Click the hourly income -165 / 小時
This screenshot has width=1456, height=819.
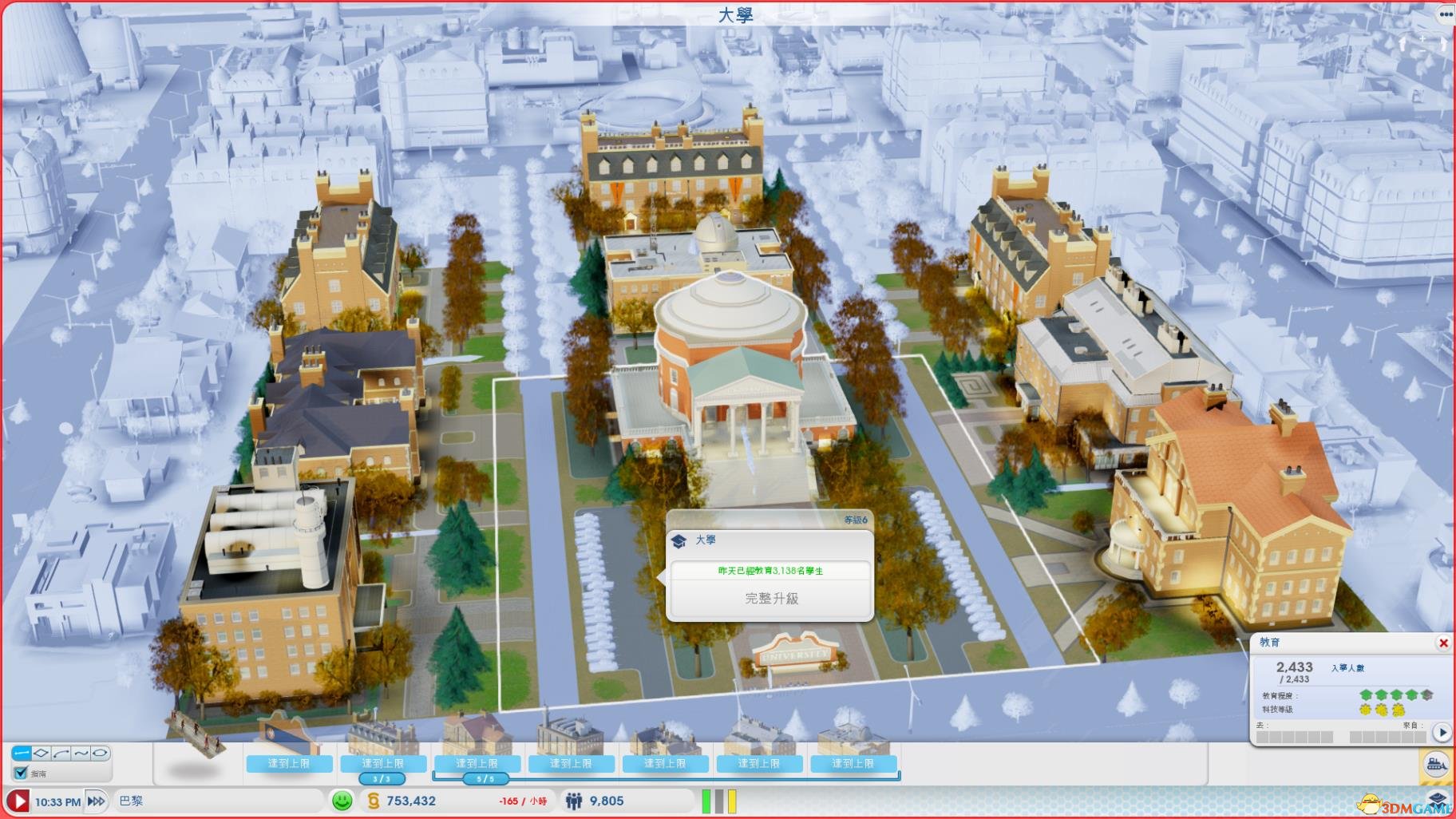523,801
